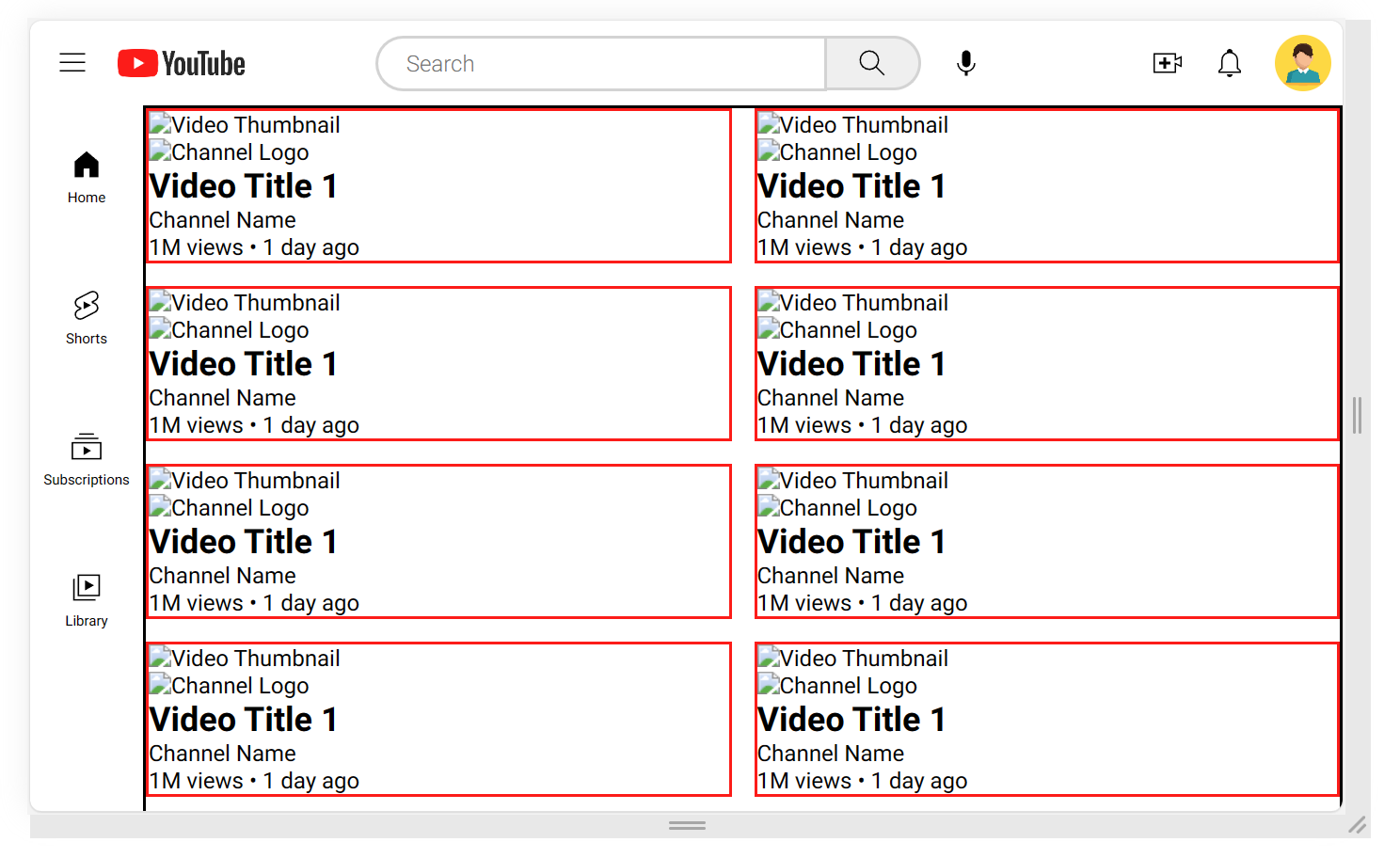Screen dimensions: 1400x858
Task: Open Video Thumbnail in third-row left card
Action: tap(245, 481)
